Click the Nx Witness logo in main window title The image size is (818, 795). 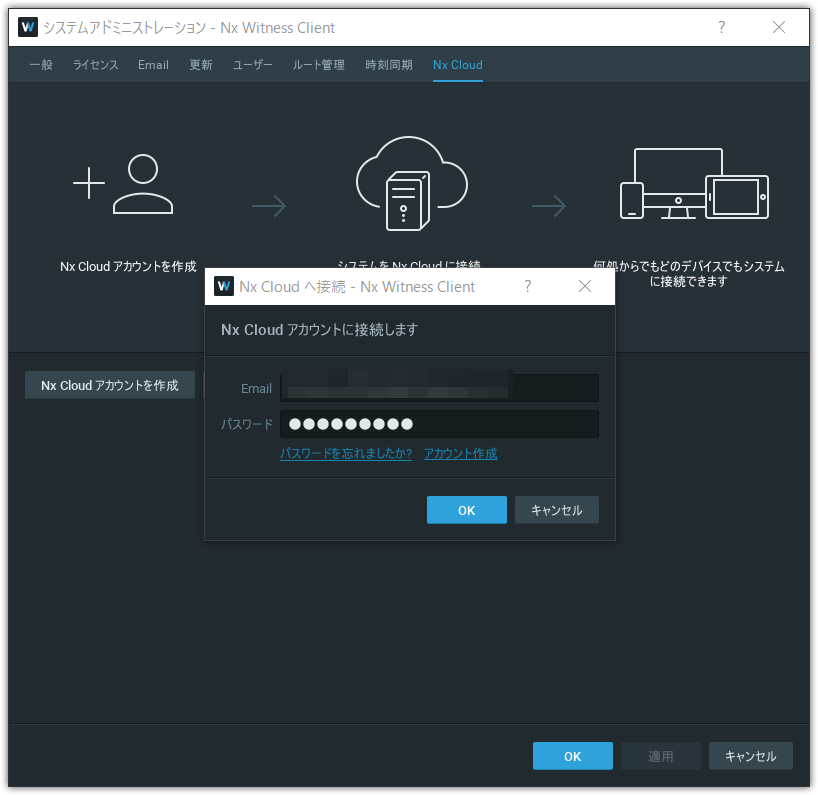(x=28, y=27)
